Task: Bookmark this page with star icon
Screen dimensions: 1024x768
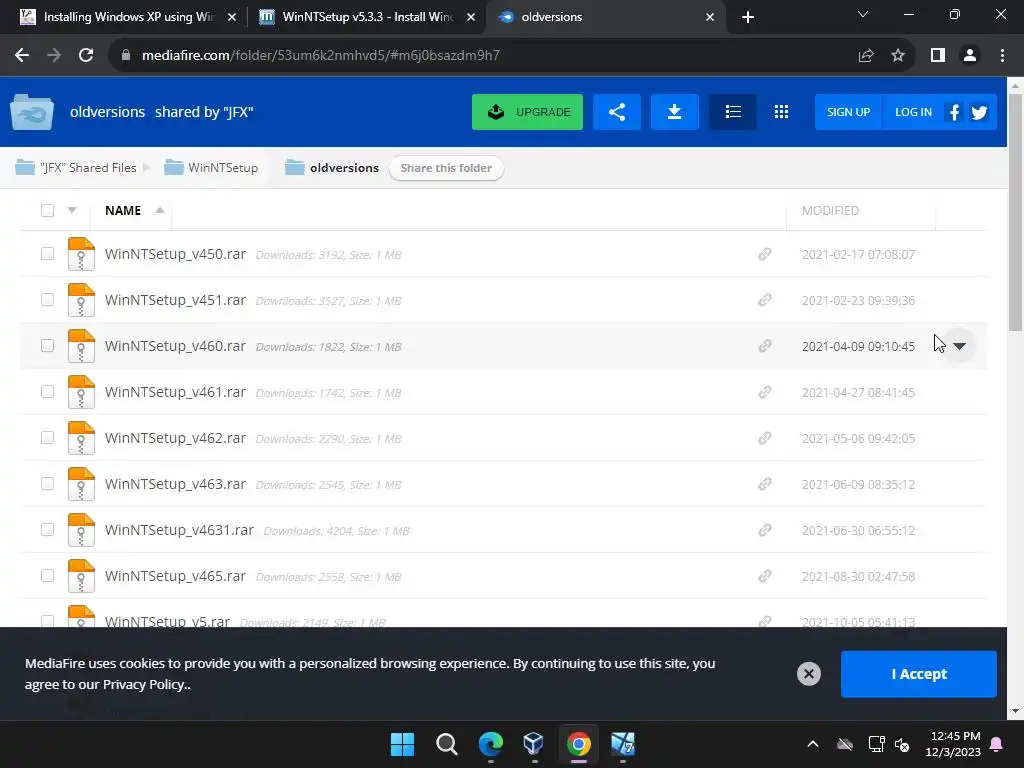Action: pos(898,56)
